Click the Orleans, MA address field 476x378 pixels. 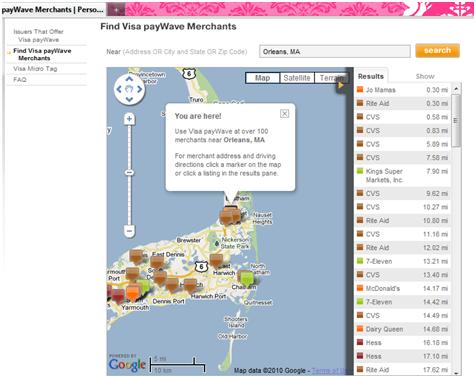[x=335, y=52]
